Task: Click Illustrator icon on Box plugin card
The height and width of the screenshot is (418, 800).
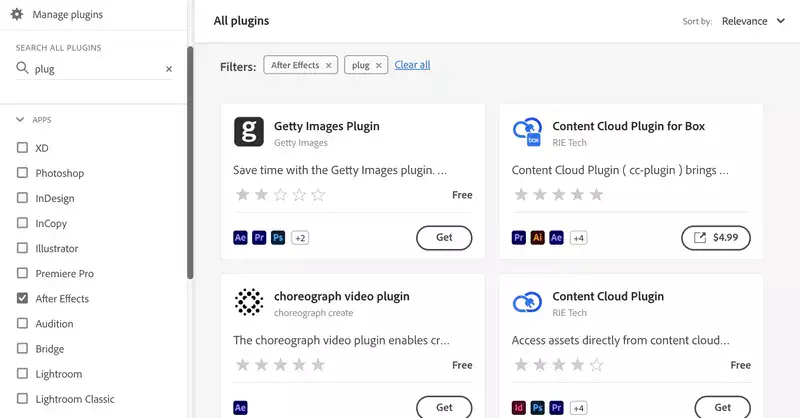Action: pos(538,238)
